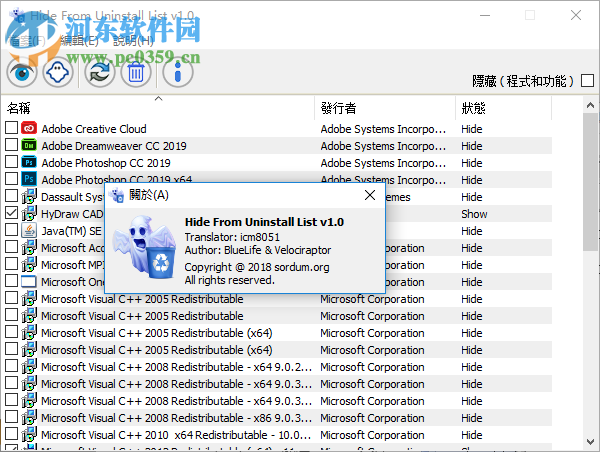Click the scrollbar down arrow
The width and height of the screenshot is (600, 452).
[590, 442]
